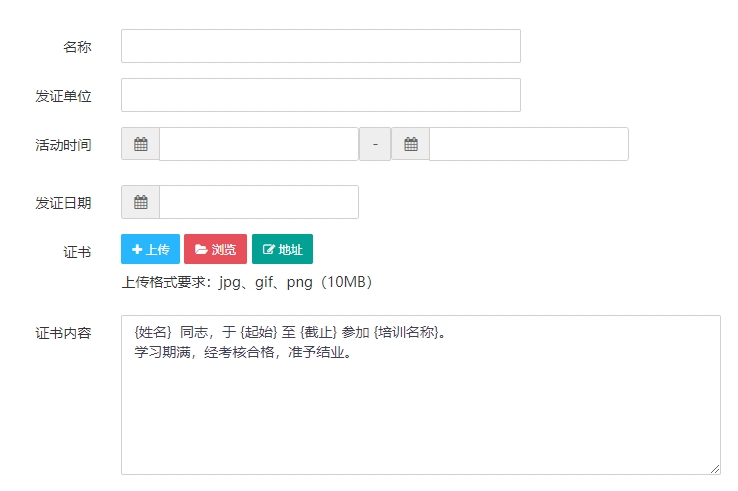Click the calendar icon for activity end time
The image size is (738, 491).
tap(410, 144)
